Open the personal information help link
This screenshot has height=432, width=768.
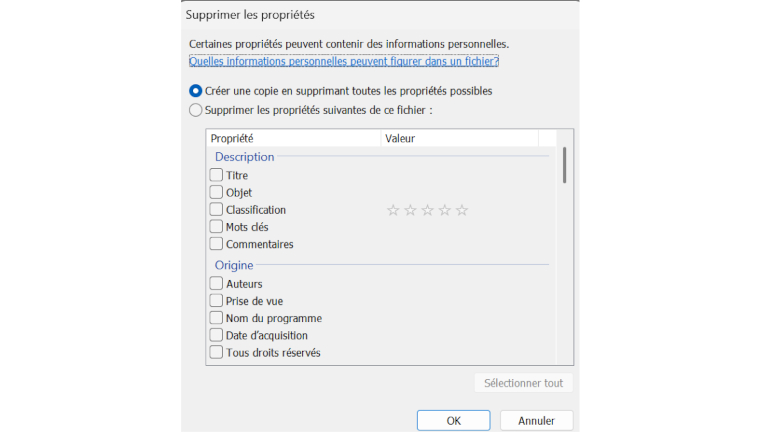[x=343, y=61]
